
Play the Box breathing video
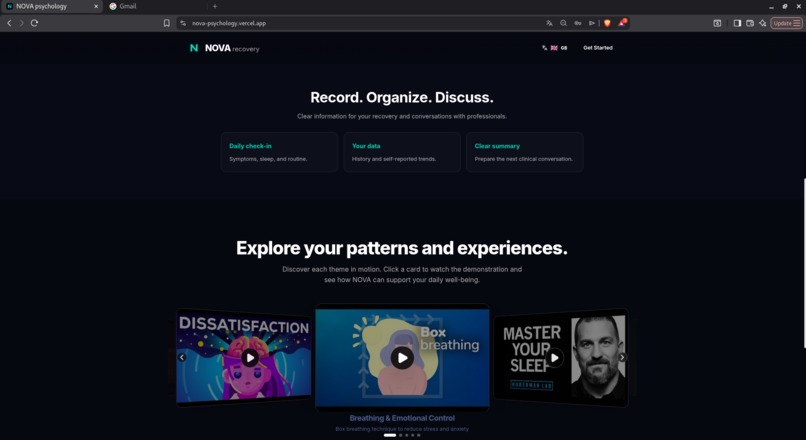pos(402,358)
